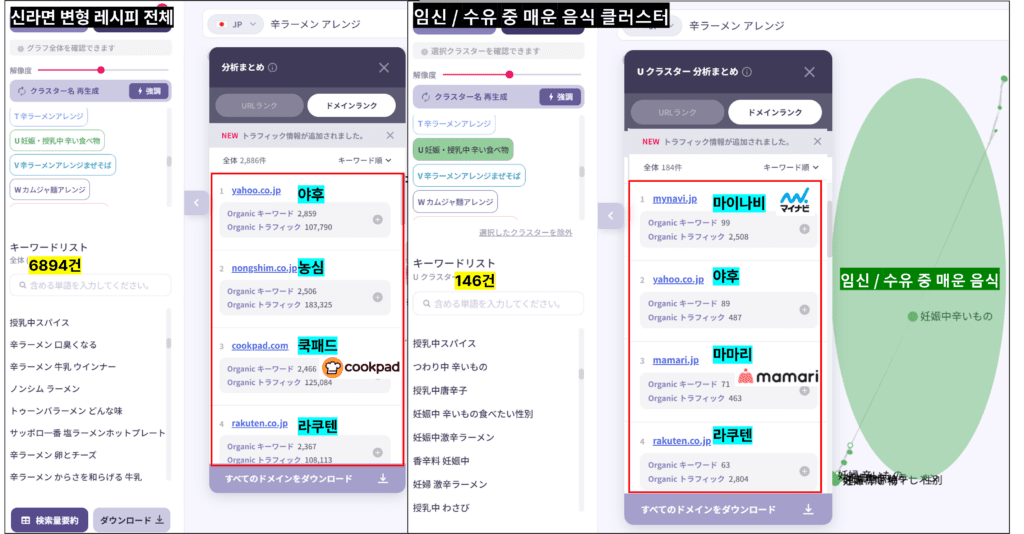
Task: Select keyword 妊娠中激辛ラーメン
Action: pos(453,437)
